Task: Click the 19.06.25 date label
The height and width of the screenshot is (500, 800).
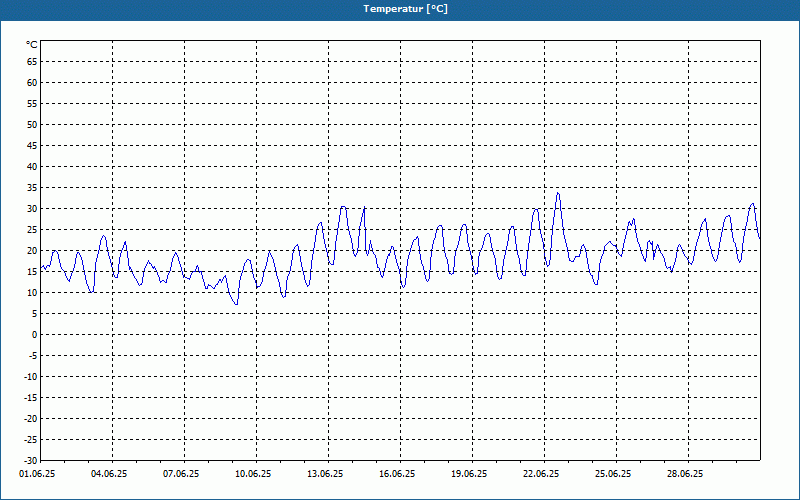Action: [x=469, y=474]
